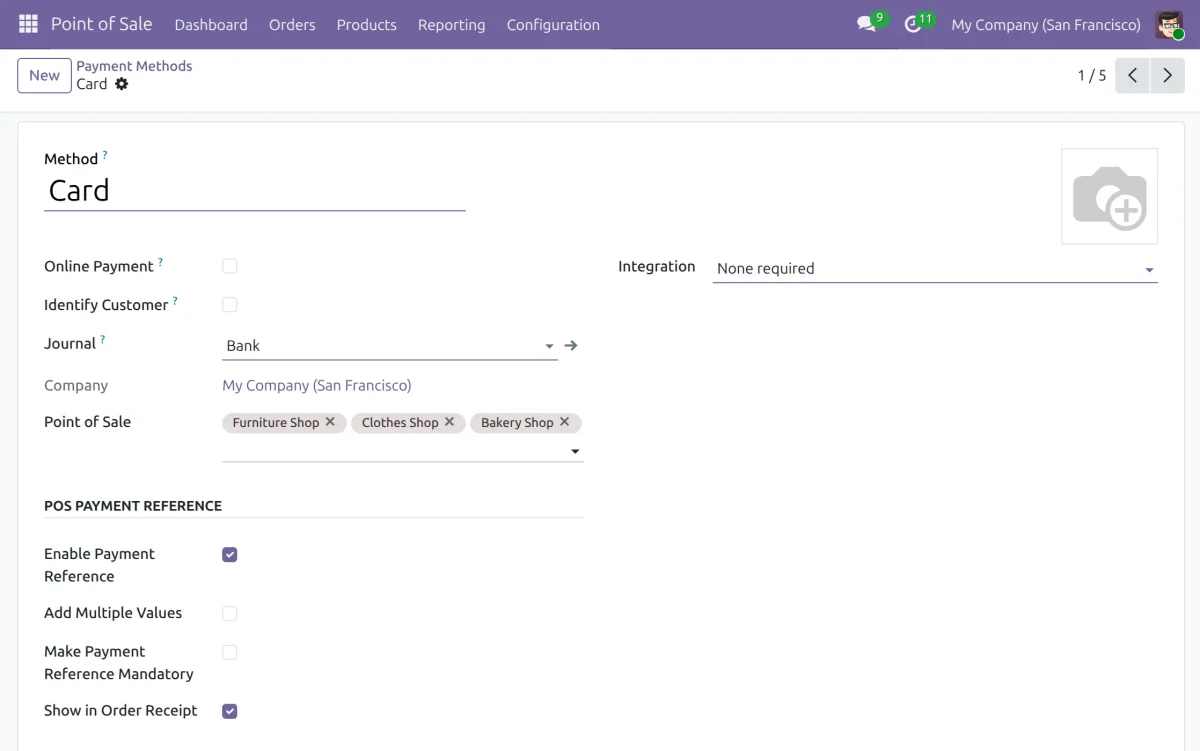Image resolution: width=1200 pixels, height=751 pixels.
Task: Switch company via My Company (San Francisco)
Action: (1046, 24)
